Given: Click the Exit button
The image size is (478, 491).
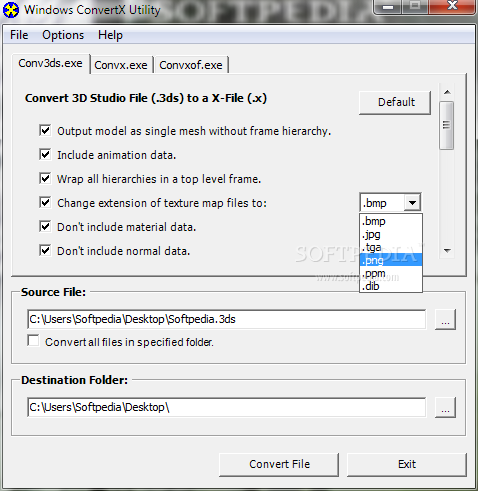Looking at the screenshot, I should coord(407,464).
